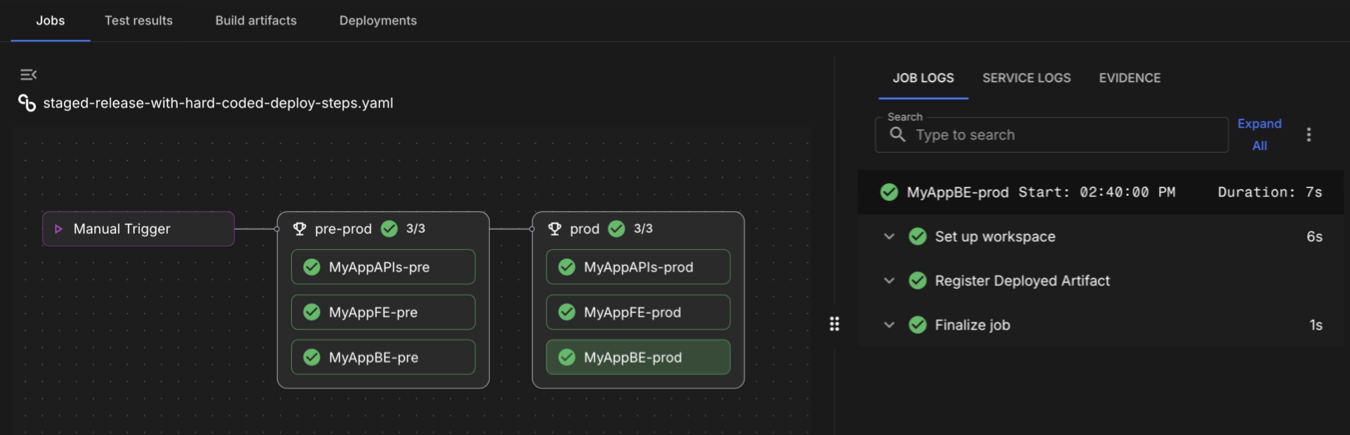Image resolution: width=1350 pixels, height=435 pixels.
Task: Expand the Set up workspace step
Action: pos(889,237)
